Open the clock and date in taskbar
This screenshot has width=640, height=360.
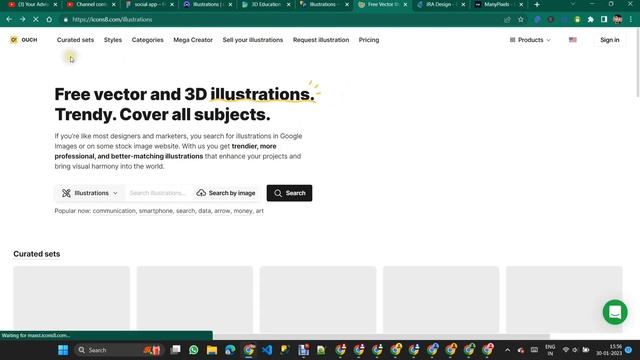[609, 350]
